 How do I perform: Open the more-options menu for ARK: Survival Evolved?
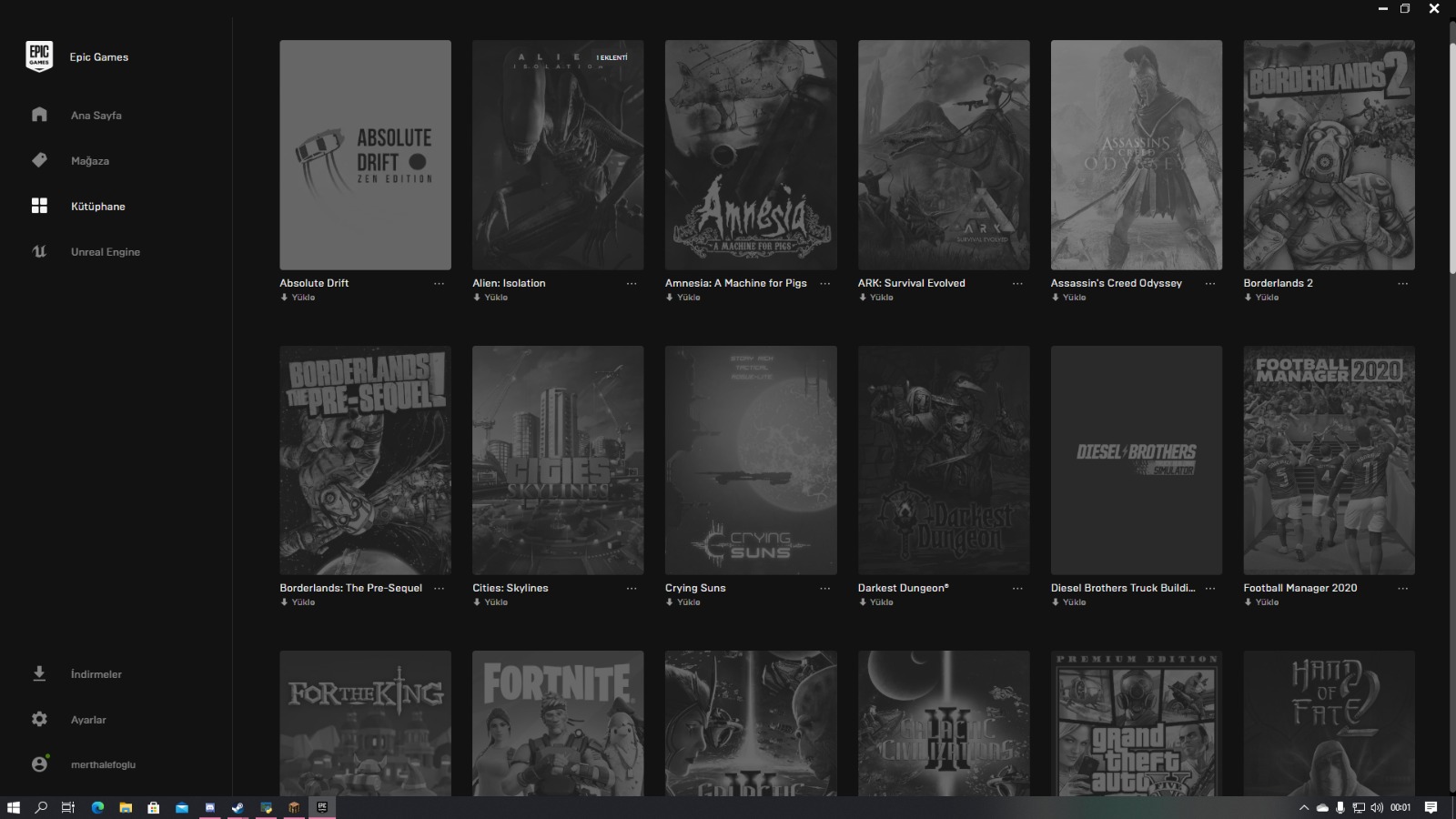[1017, 283]
